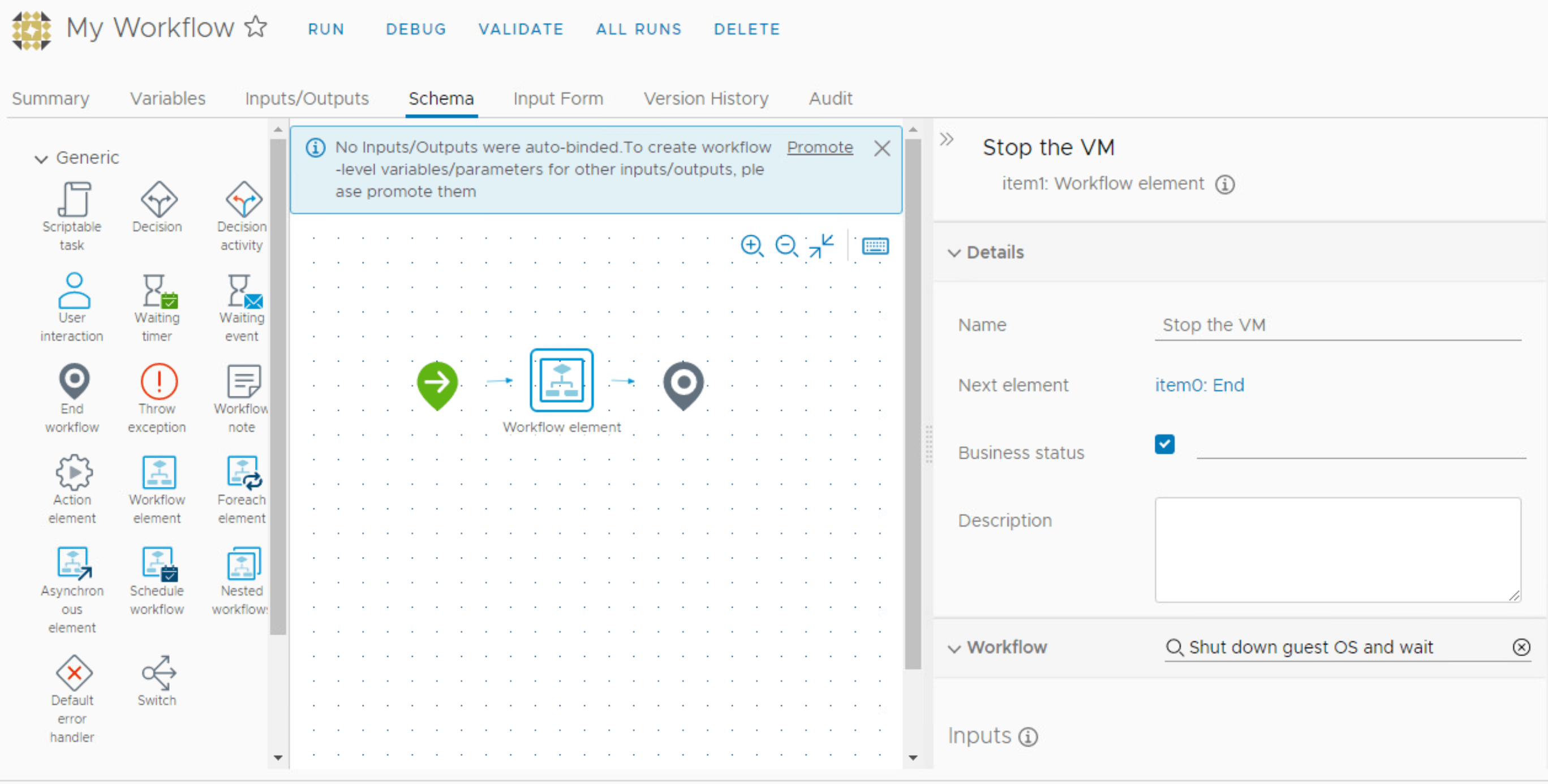This screenshot has height=784, width=1548.
Task: Click canvas scrollbar up arrow
Action: click(x=913, y=130)
